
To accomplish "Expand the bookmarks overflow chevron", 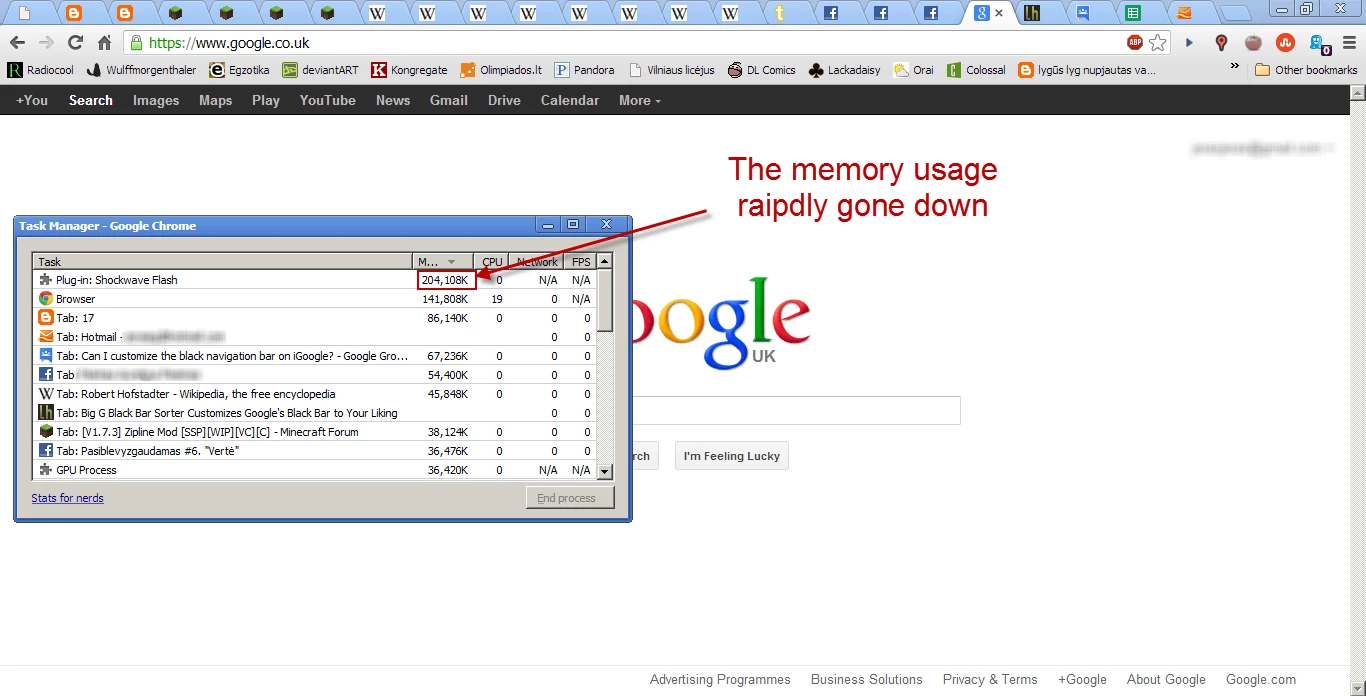I will pos(1234,67).
